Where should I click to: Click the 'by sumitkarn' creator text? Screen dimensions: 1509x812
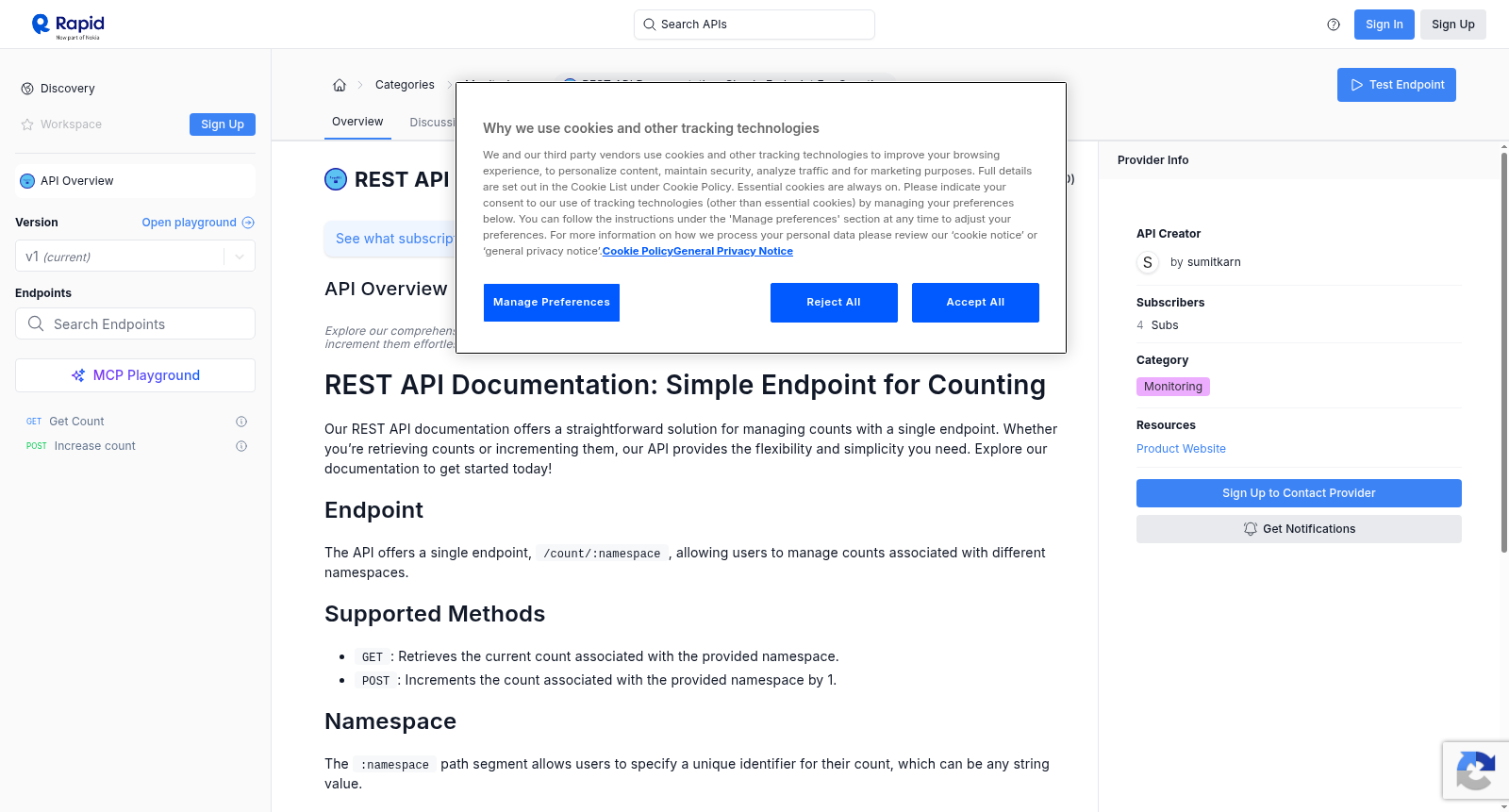click(1205, 262)
